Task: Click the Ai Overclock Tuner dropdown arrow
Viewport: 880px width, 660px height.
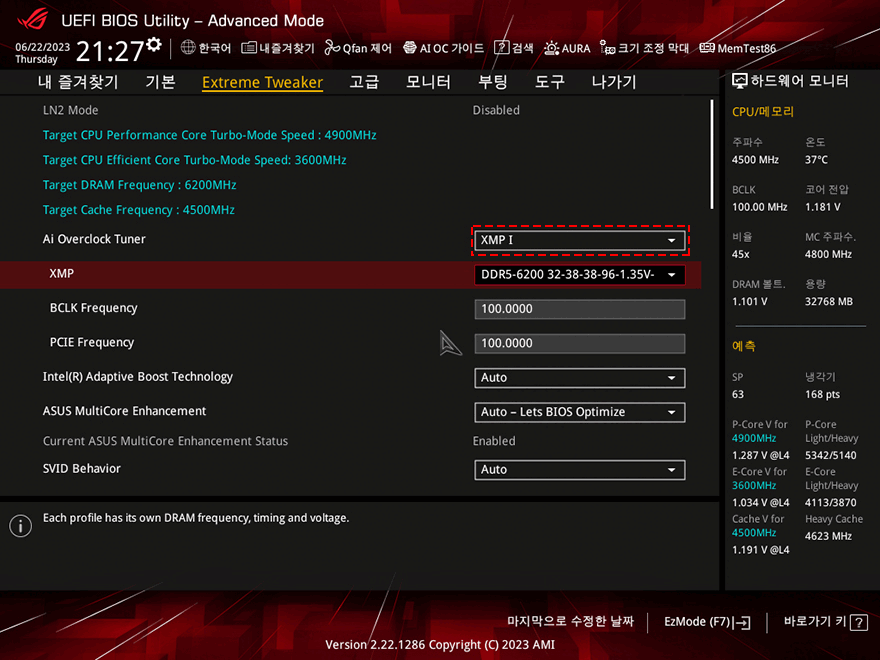Action: coord(671,240)
